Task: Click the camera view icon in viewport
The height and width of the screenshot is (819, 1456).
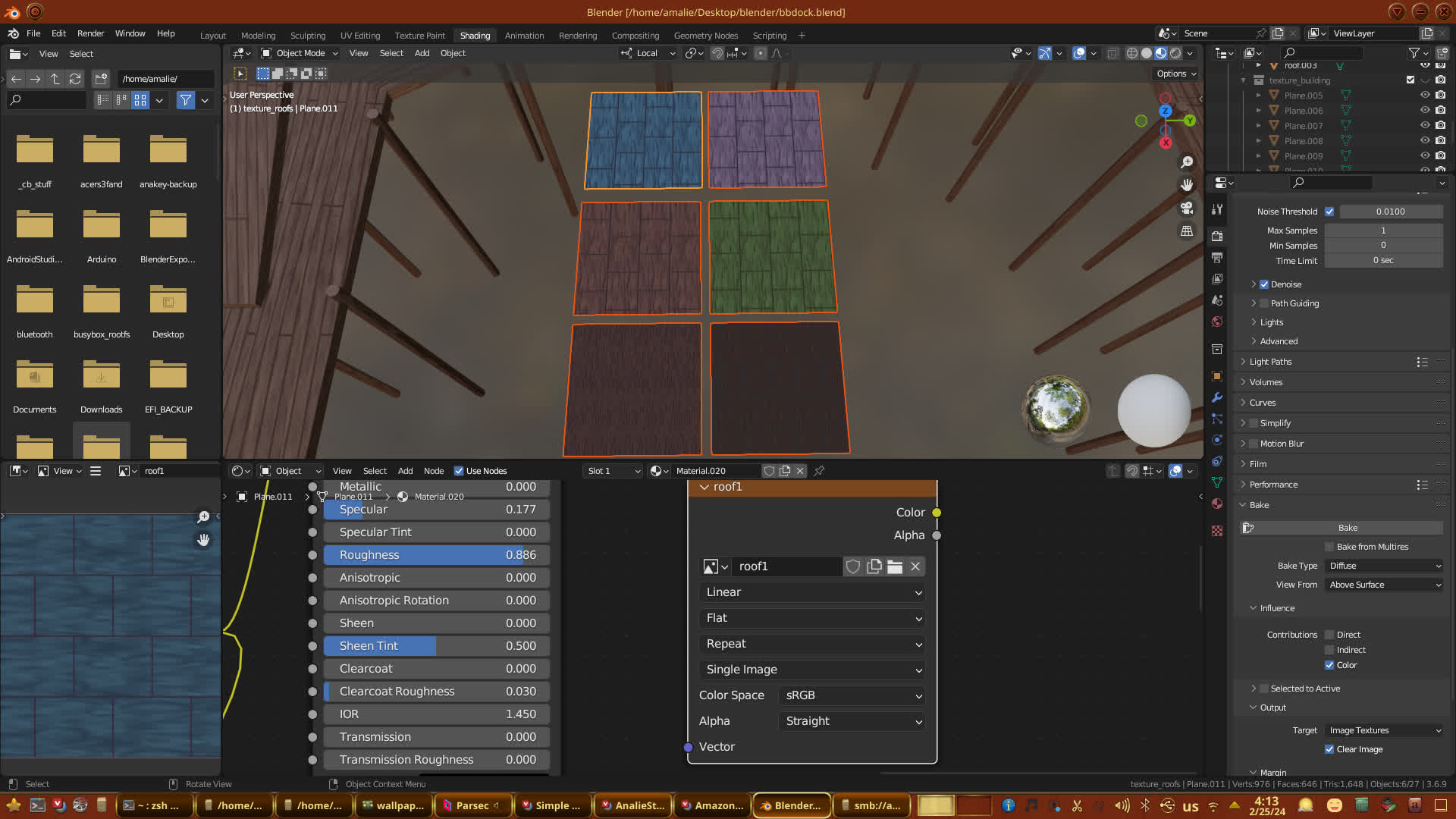Action: coord(1187,208)
